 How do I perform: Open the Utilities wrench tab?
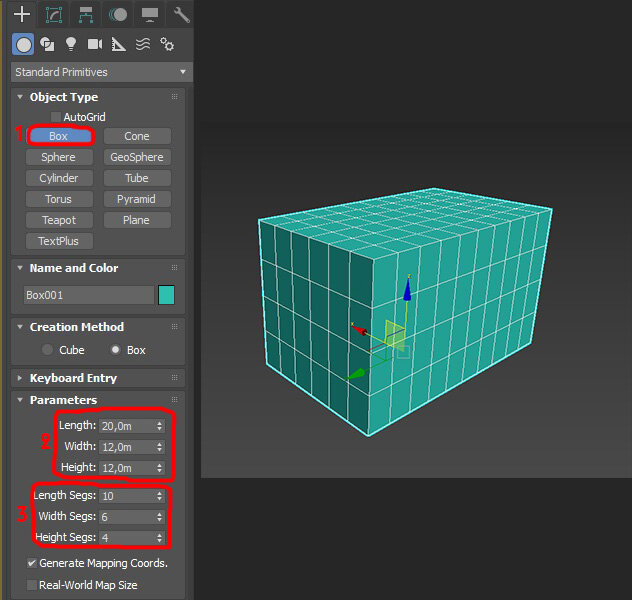[x=181, y=15]
